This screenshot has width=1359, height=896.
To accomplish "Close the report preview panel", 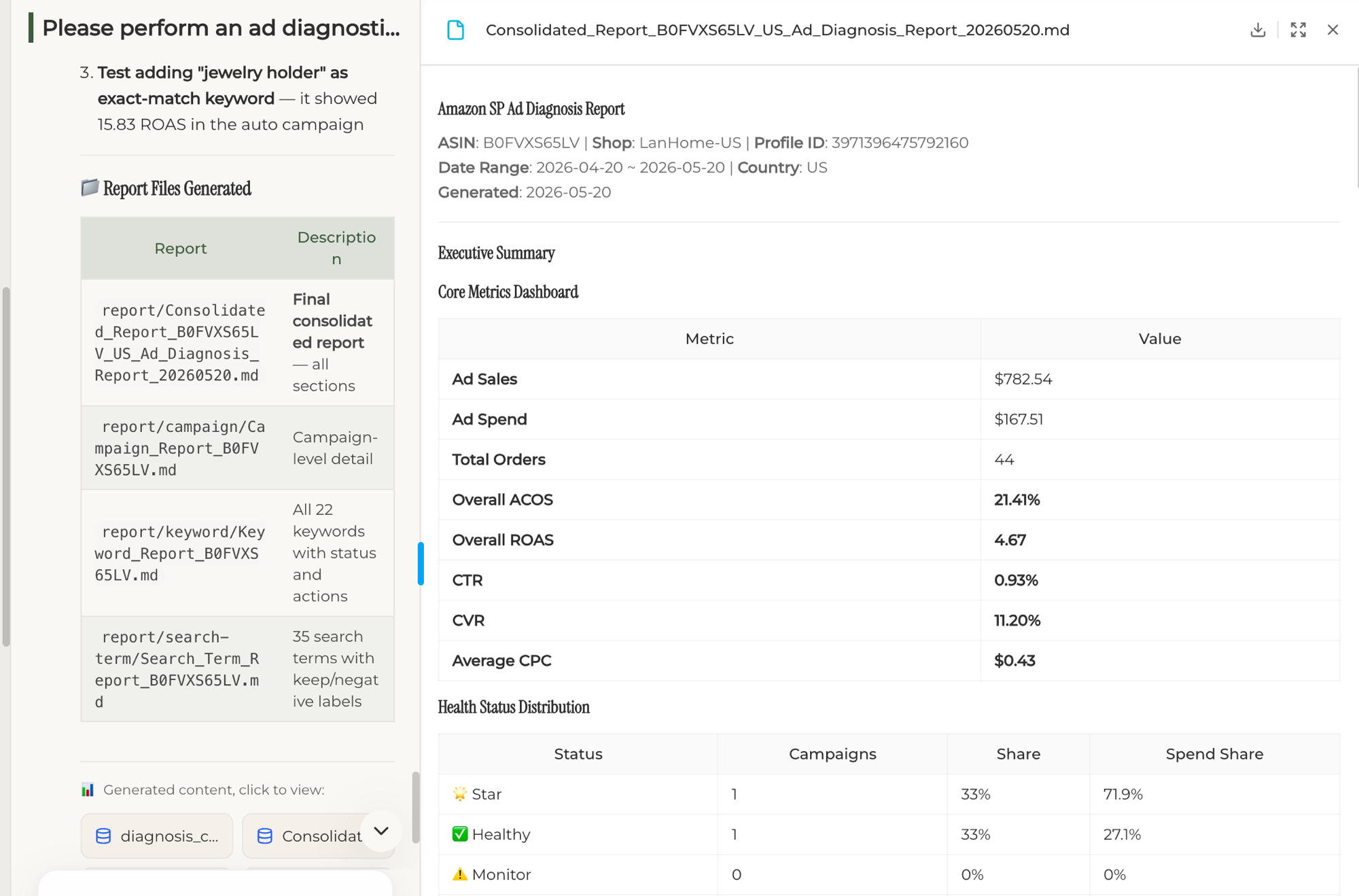I will (1332, 30).
